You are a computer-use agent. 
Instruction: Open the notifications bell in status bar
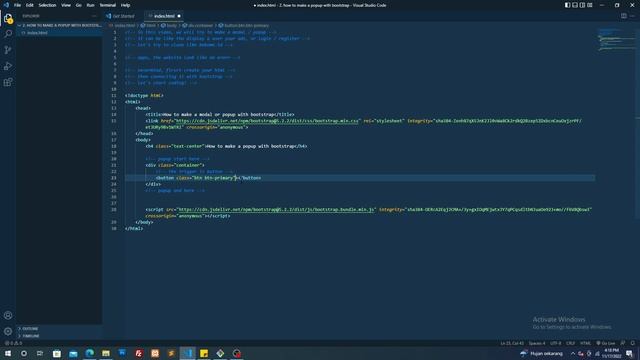(x=632, y=343)
